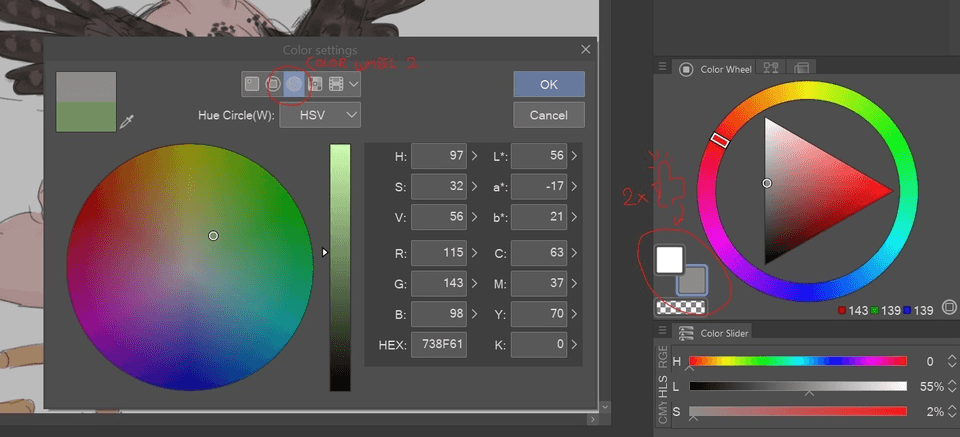
Task: Open the Color Wheel panel menu icon
Action: tap(662, 68)
